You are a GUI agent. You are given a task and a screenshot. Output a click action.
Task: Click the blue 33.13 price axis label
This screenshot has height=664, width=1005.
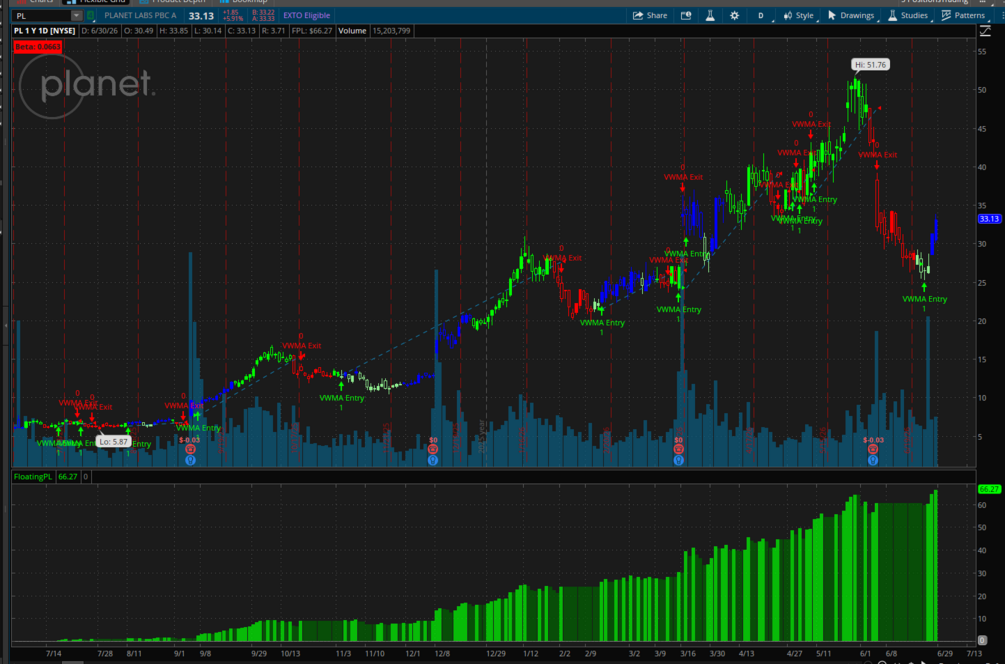(989, 219)
